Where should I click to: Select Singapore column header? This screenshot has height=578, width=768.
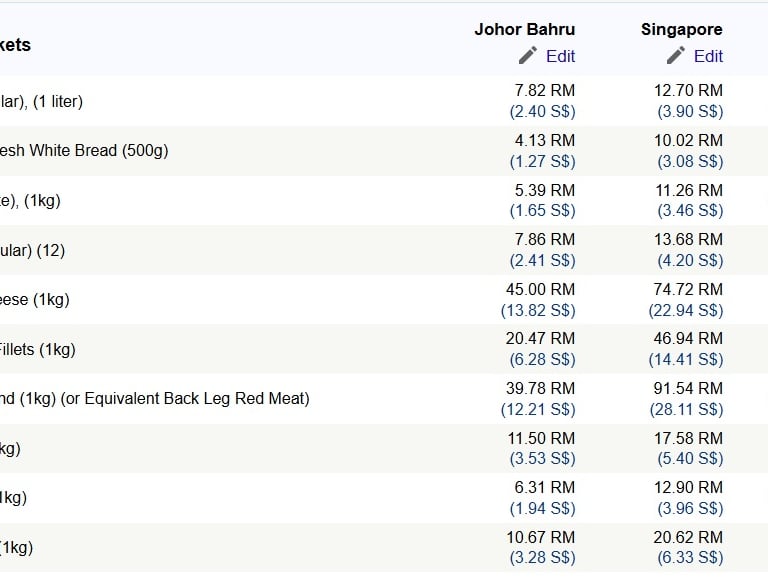point(682,29)
